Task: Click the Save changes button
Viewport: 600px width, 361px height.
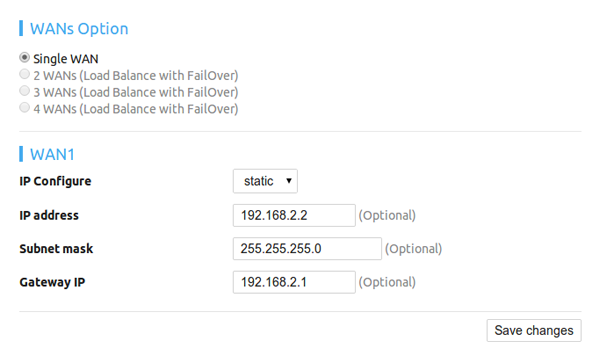Action: (534, 330)
